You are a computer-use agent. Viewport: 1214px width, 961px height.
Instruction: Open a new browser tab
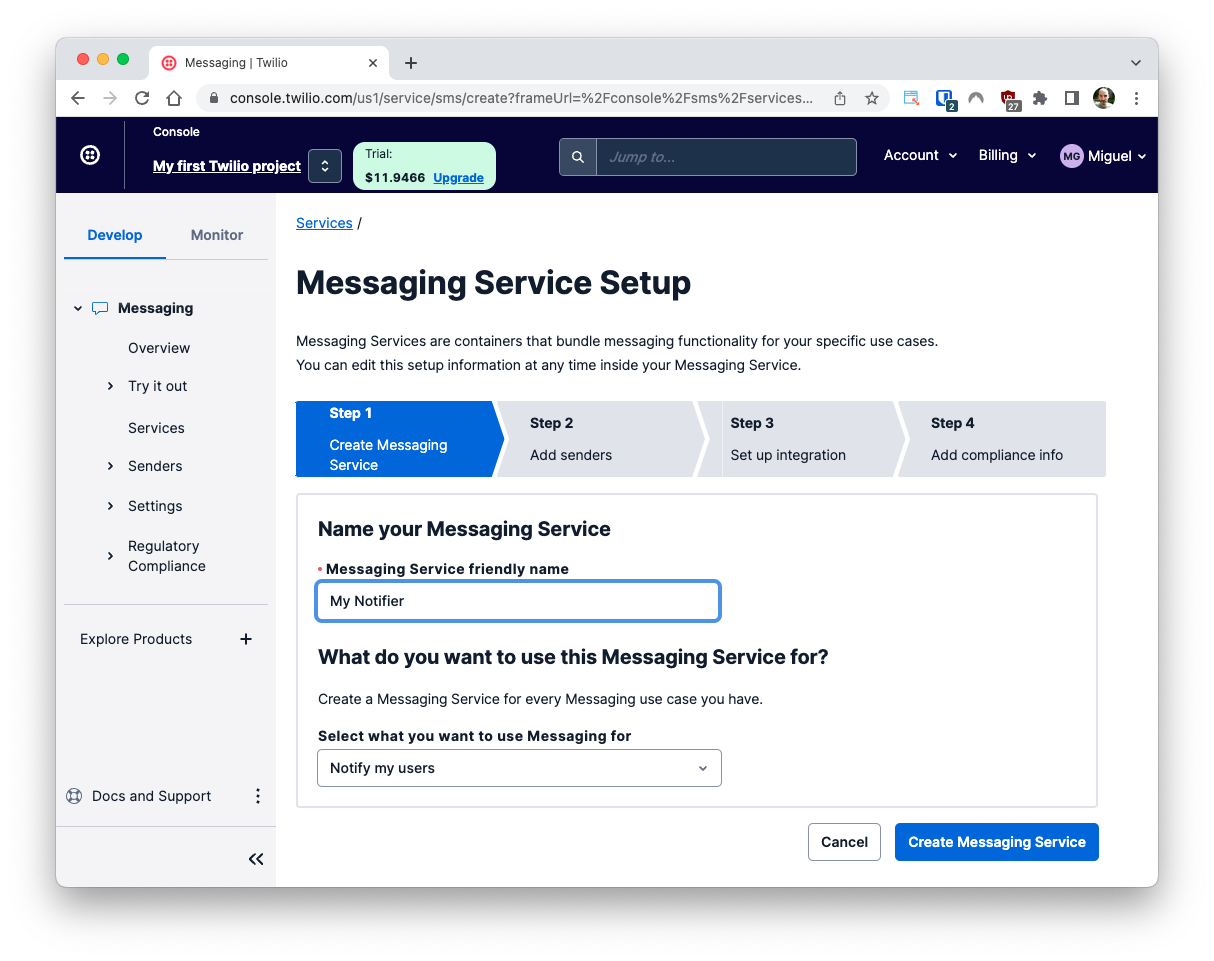tap(411, 63)
